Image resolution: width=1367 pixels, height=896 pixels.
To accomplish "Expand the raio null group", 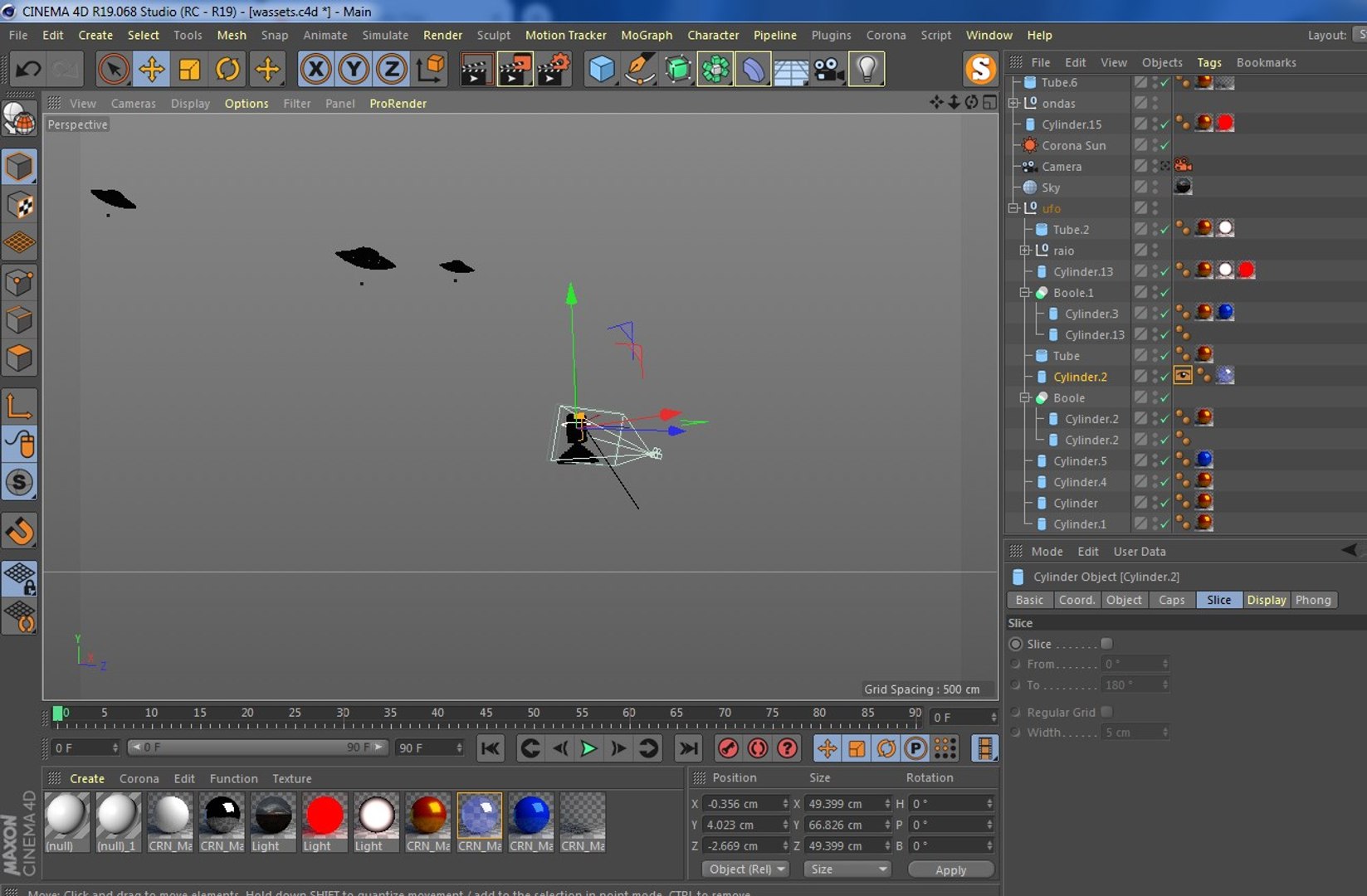I will (1025, 251).
